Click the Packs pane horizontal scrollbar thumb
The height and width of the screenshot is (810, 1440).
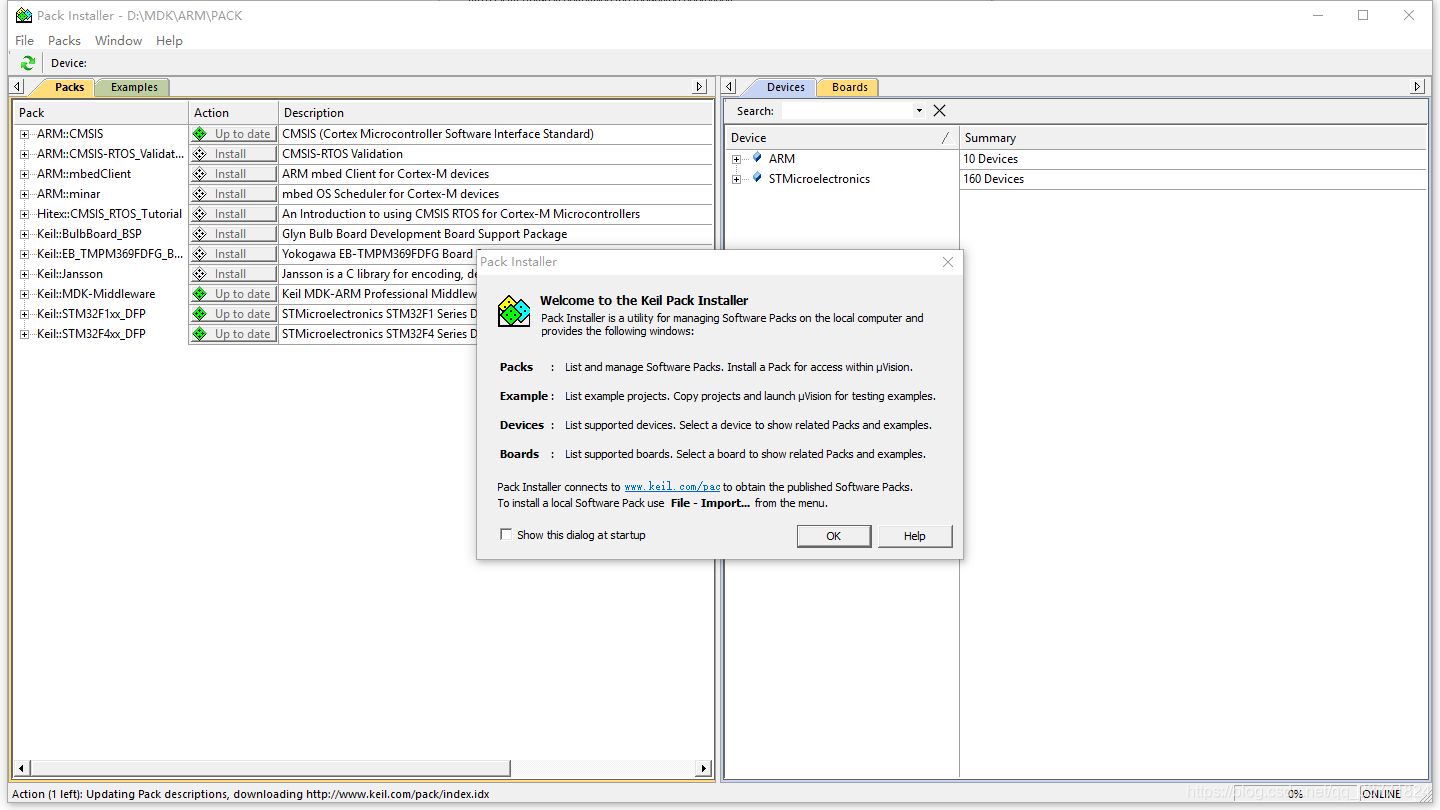click(269, 768)
